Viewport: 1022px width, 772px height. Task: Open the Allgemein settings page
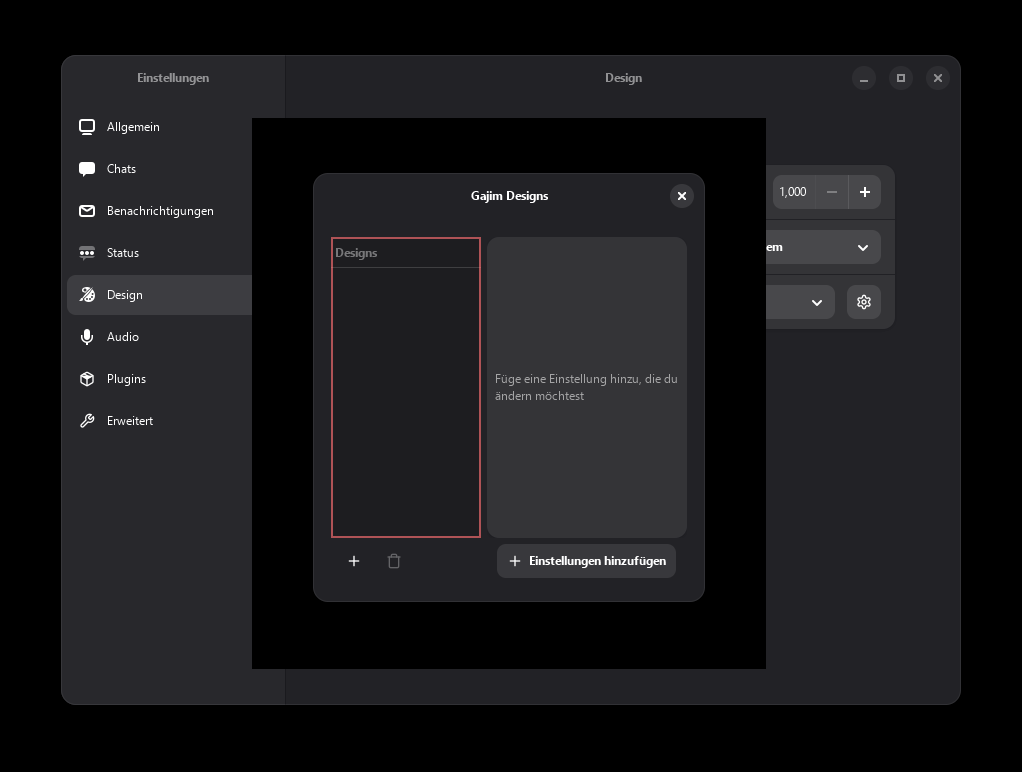[133, 127]
